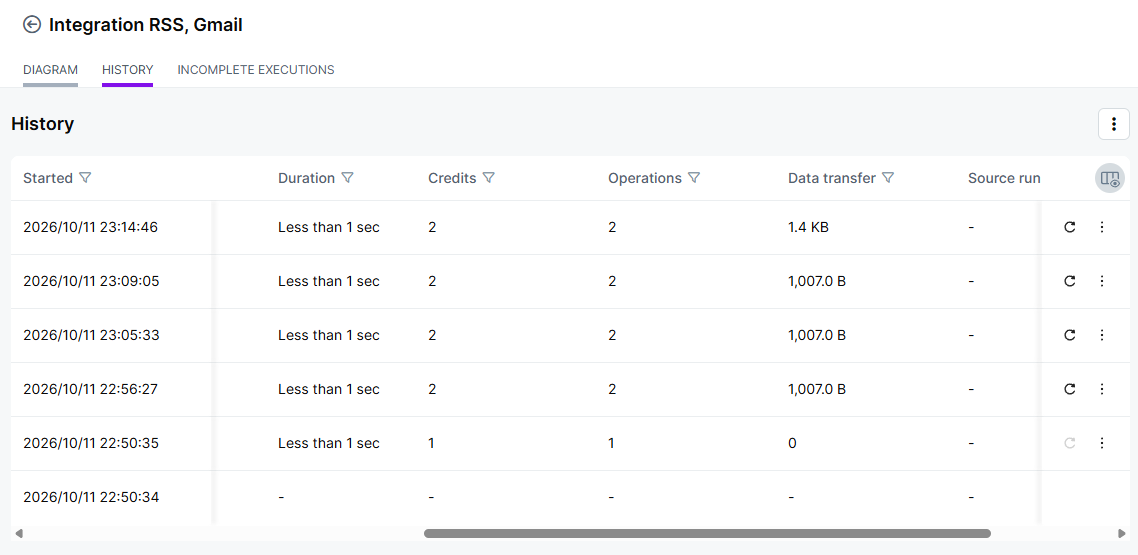
Task: Toggle column visibility settings
Action: click(x=1109, y=178)
